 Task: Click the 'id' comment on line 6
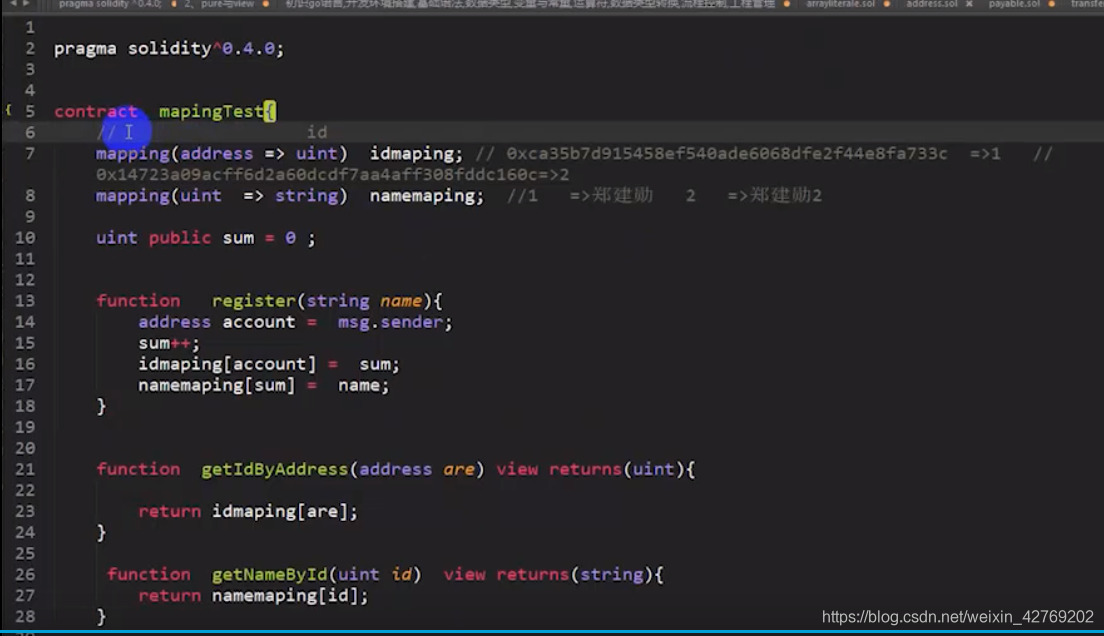pos(317,132)
